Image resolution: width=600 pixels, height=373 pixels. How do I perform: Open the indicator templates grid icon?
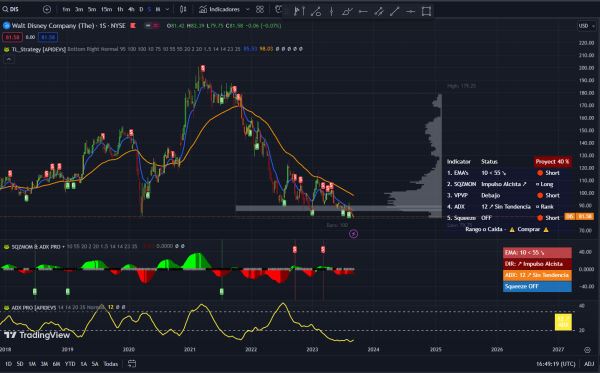260,9
